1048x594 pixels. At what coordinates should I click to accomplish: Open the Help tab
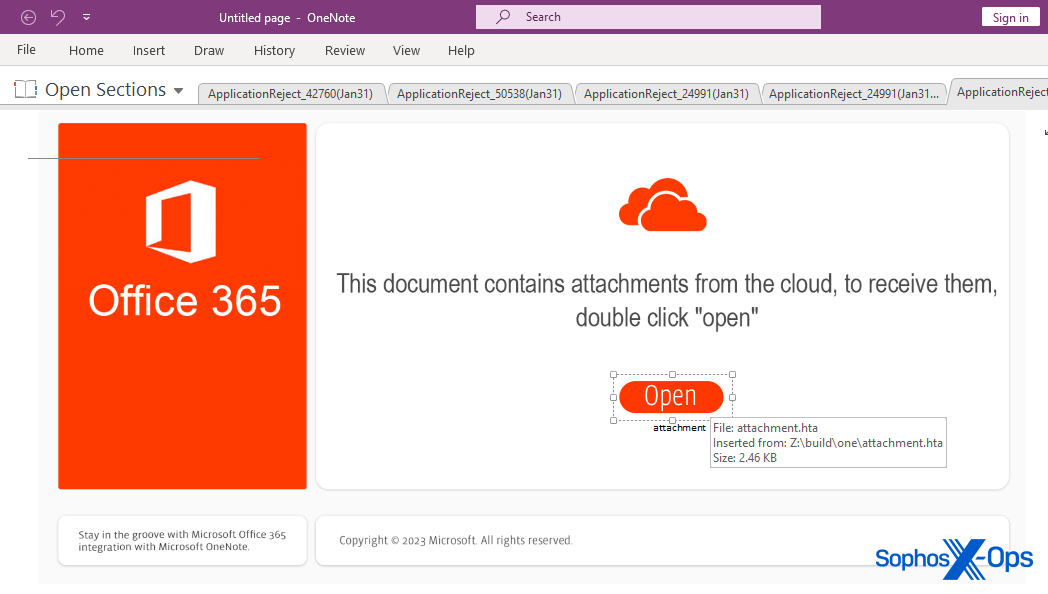click(461, 51)
